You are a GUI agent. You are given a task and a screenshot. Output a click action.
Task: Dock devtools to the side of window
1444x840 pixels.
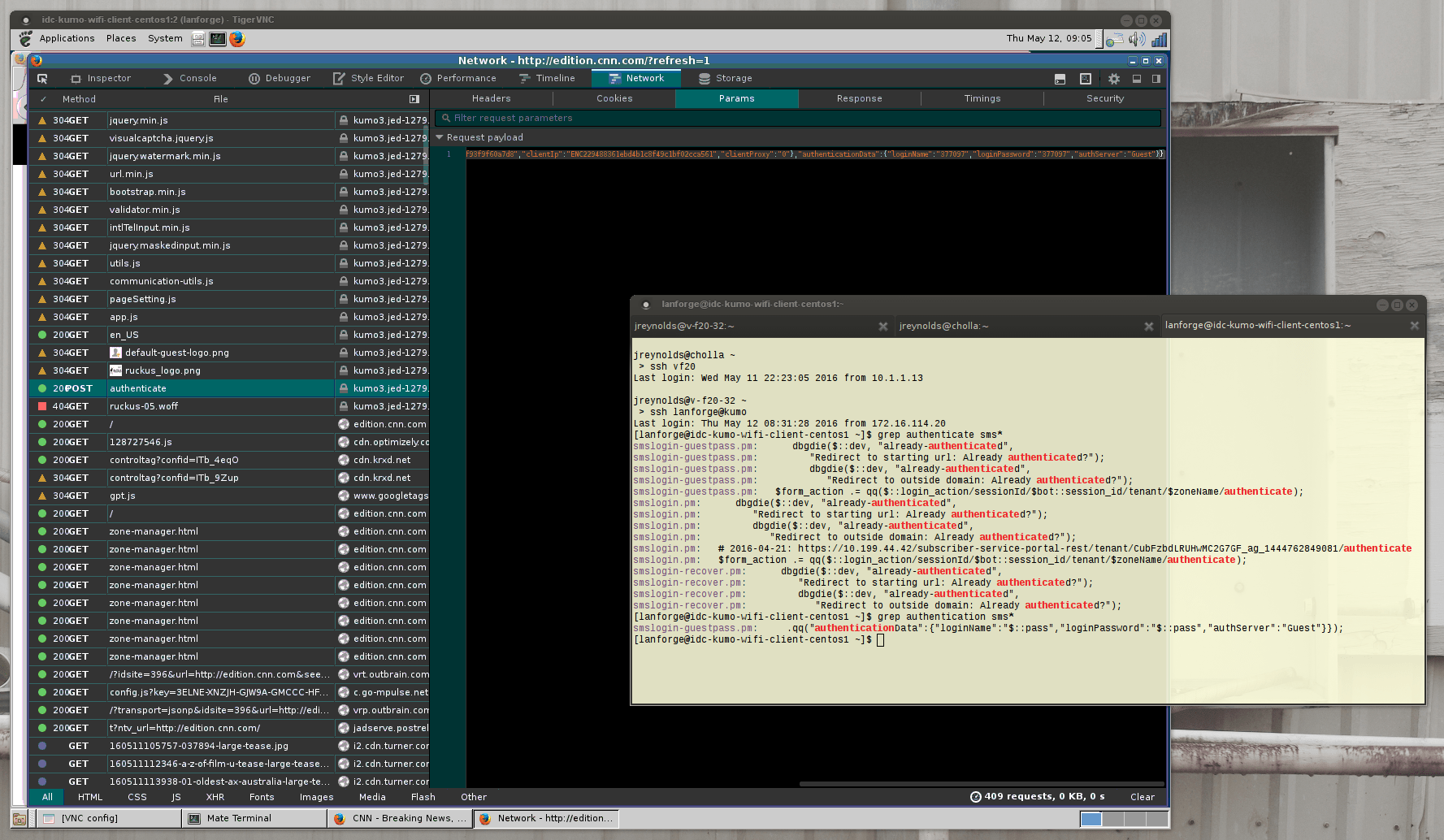click(1156, 79)
